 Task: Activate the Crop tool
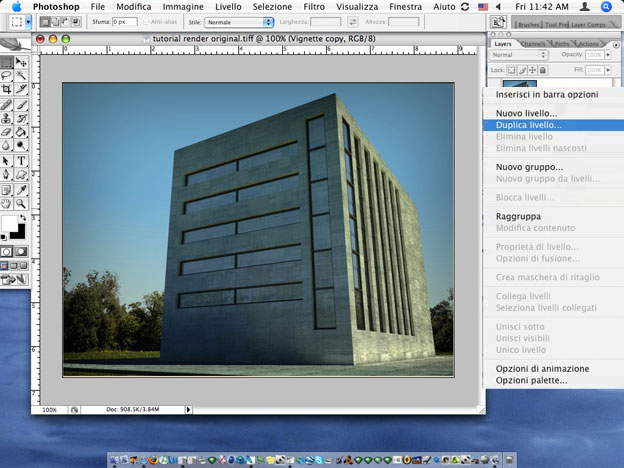(x=7, y=90)
